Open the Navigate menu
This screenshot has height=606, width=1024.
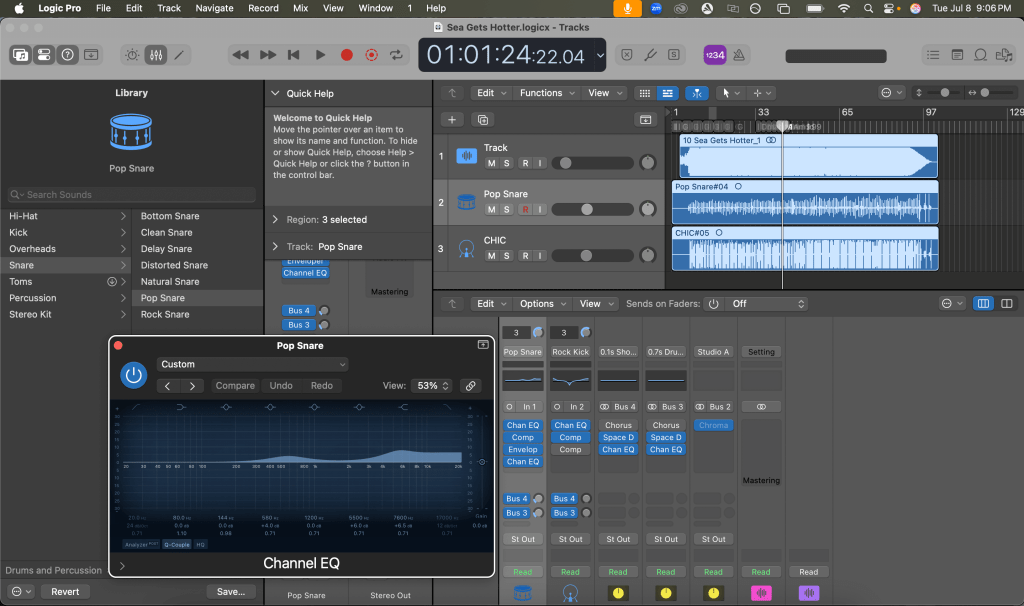coord(214,8)
